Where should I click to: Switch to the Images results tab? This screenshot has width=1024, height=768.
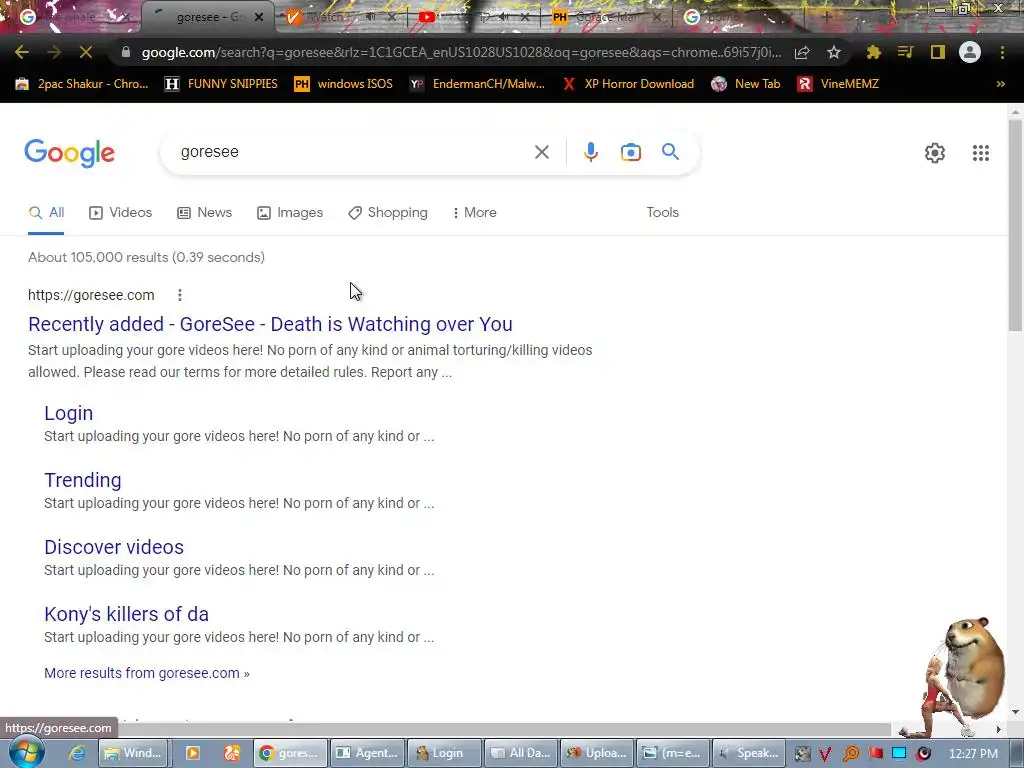[x=290, y=213]
